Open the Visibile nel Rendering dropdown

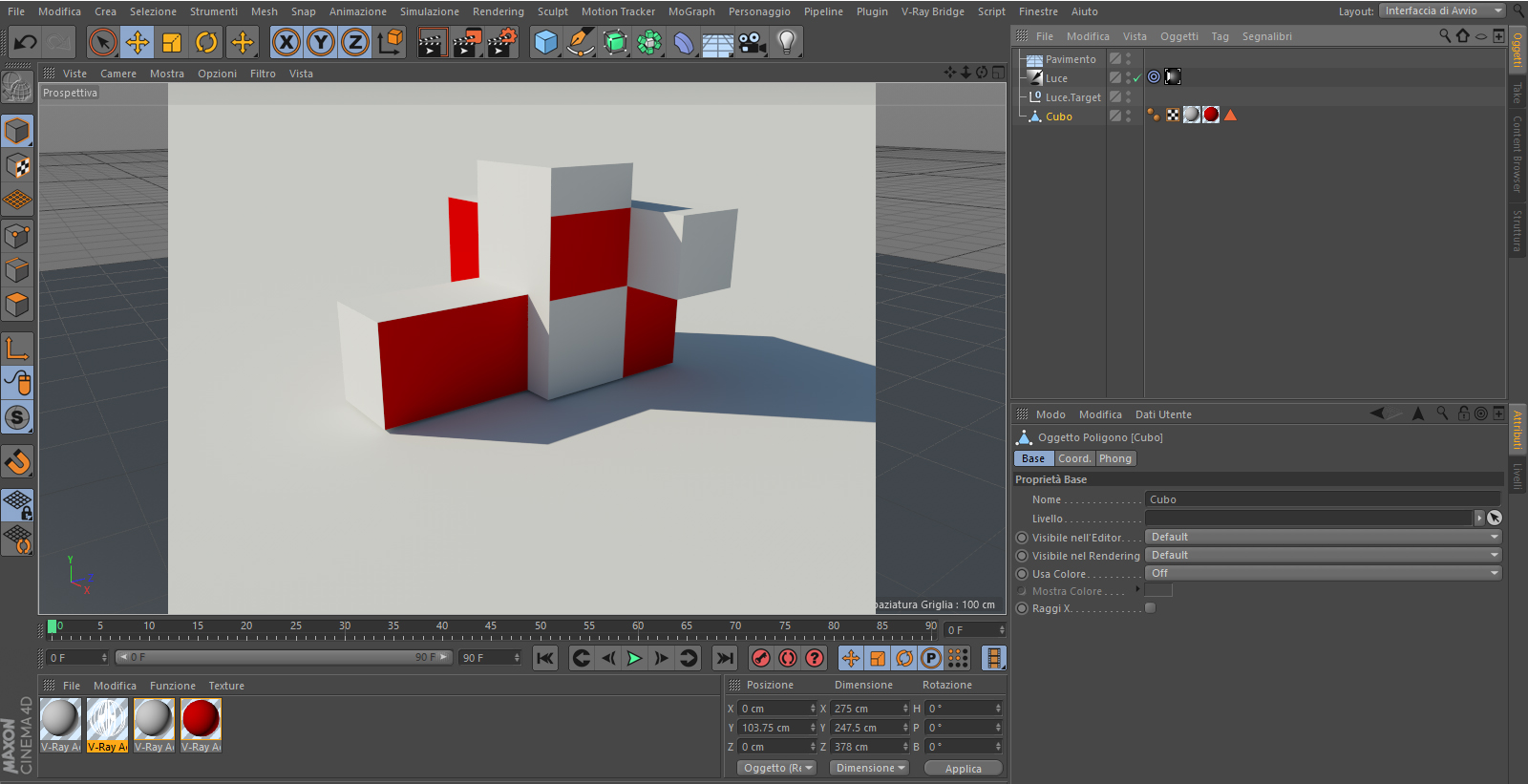click(1323, 555)
